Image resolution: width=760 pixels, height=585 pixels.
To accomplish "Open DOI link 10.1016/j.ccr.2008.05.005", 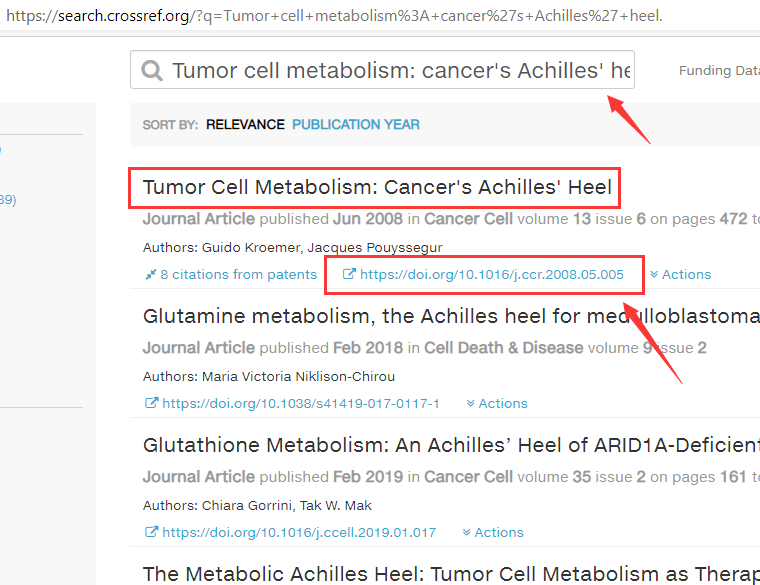I will [x=491, y=275].
